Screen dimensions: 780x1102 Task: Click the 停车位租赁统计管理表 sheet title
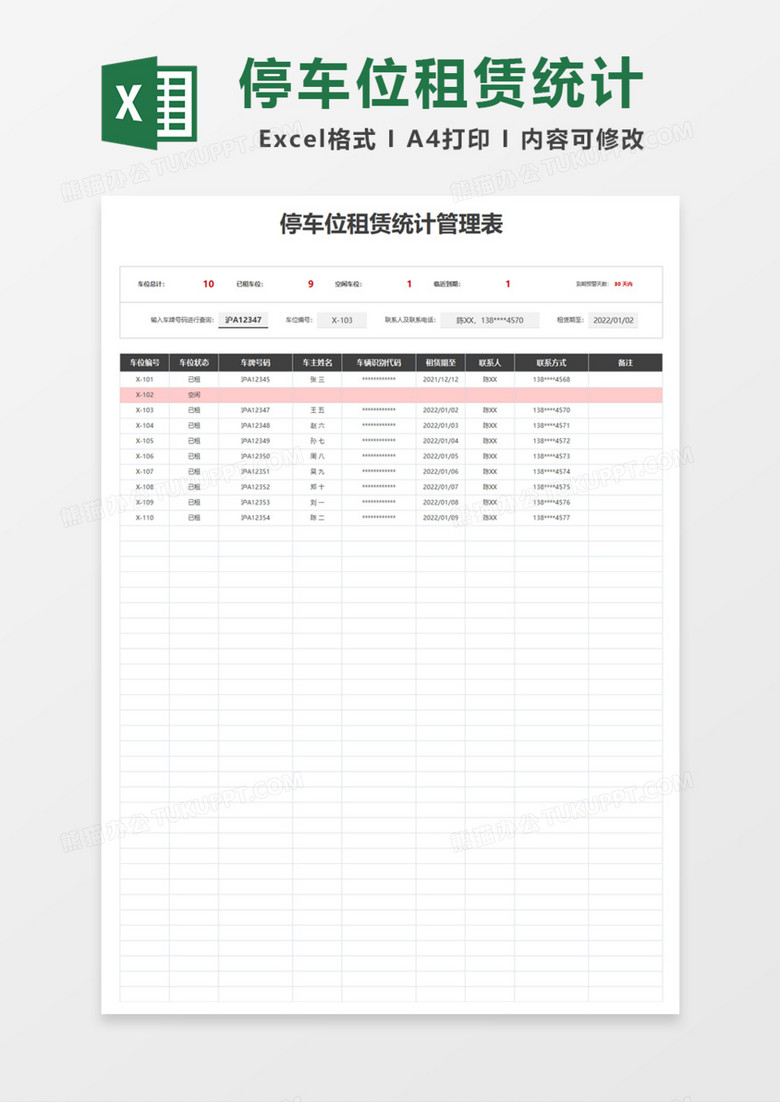tap(391, 224)
